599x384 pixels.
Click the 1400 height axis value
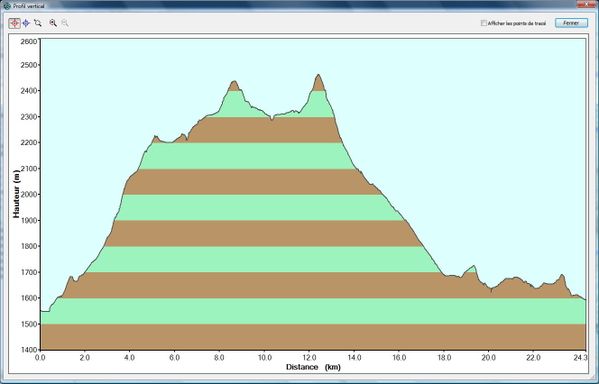pos(30,350)
